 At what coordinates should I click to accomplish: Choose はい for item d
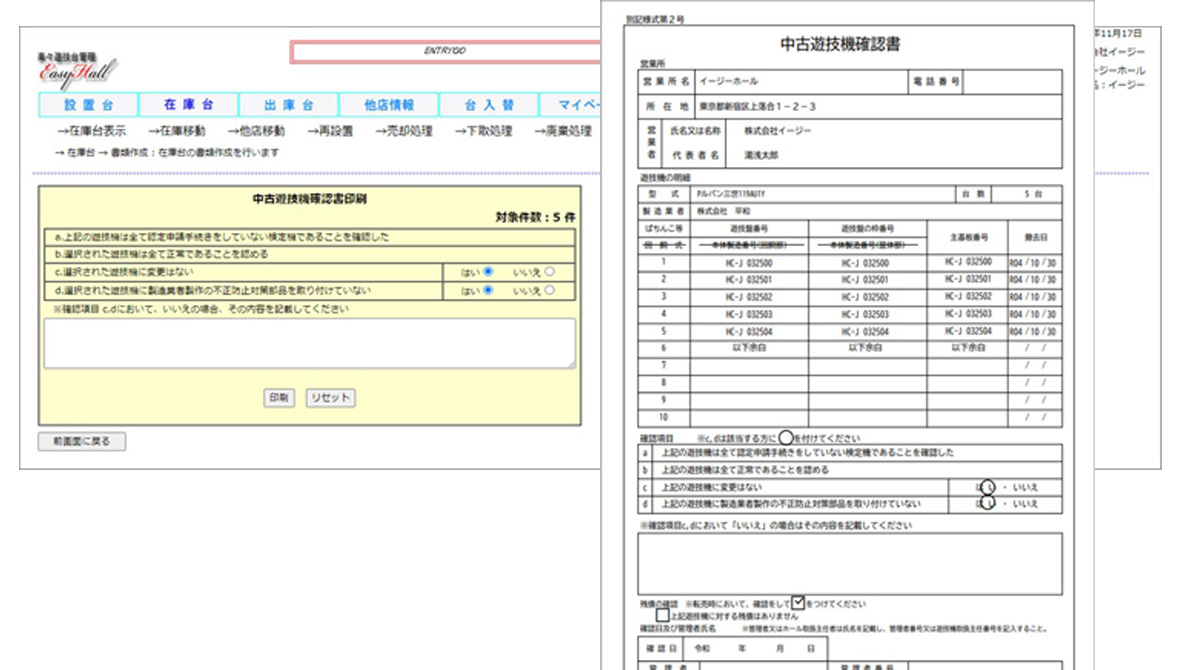[x=488, y=291]
